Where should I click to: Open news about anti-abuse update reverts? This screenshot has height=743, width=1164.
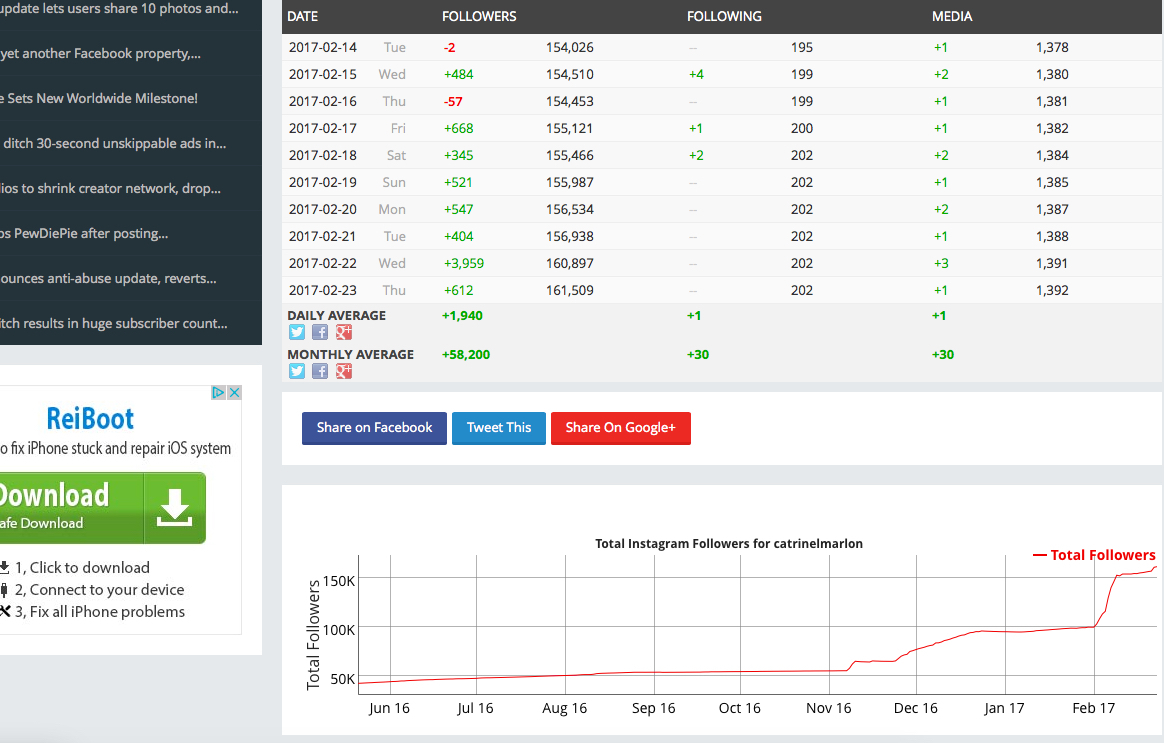108,278
